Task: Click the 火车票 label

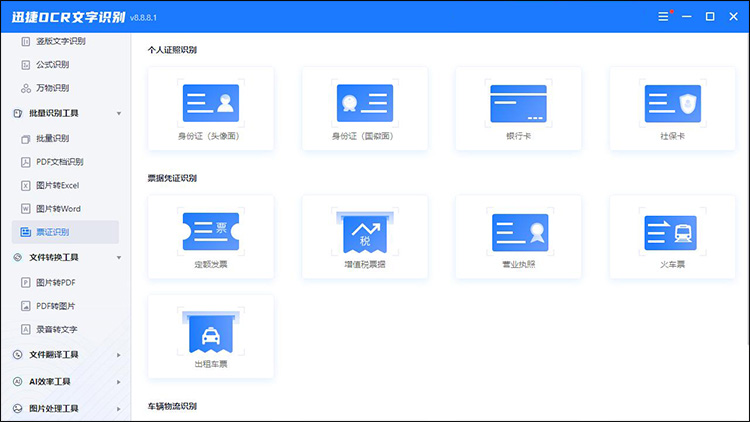Action: 673,265
